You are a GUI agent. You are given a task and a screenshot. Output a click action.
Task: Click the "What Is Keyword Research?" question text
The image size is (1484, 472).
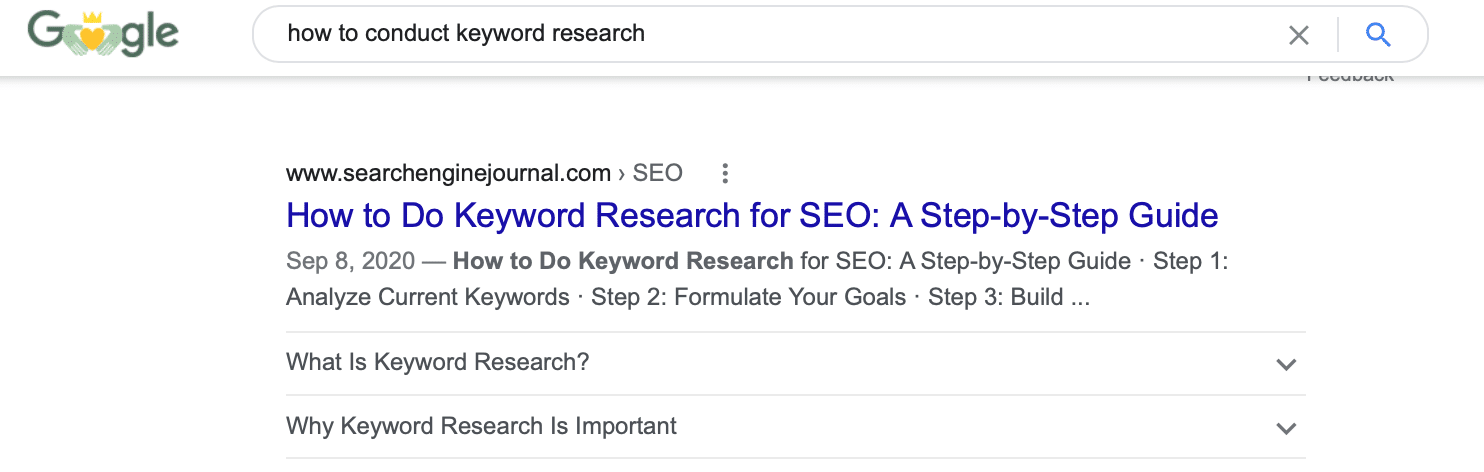pyautogui.click(x=438, y=362)
